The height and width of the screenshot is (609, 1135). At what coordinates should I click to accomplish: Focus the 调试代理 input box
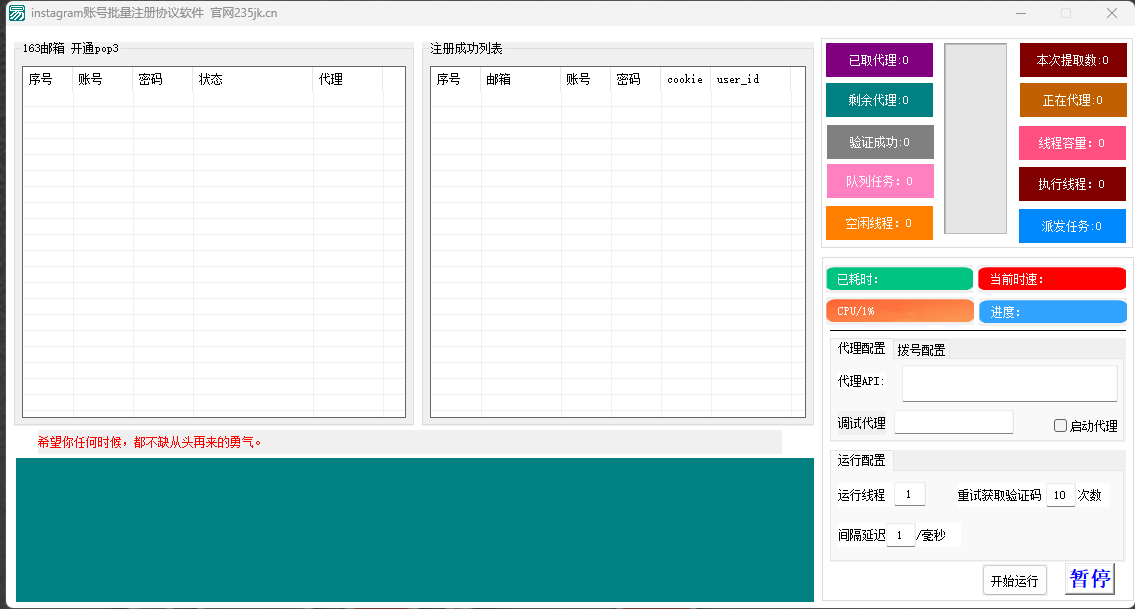pos(953,423)
